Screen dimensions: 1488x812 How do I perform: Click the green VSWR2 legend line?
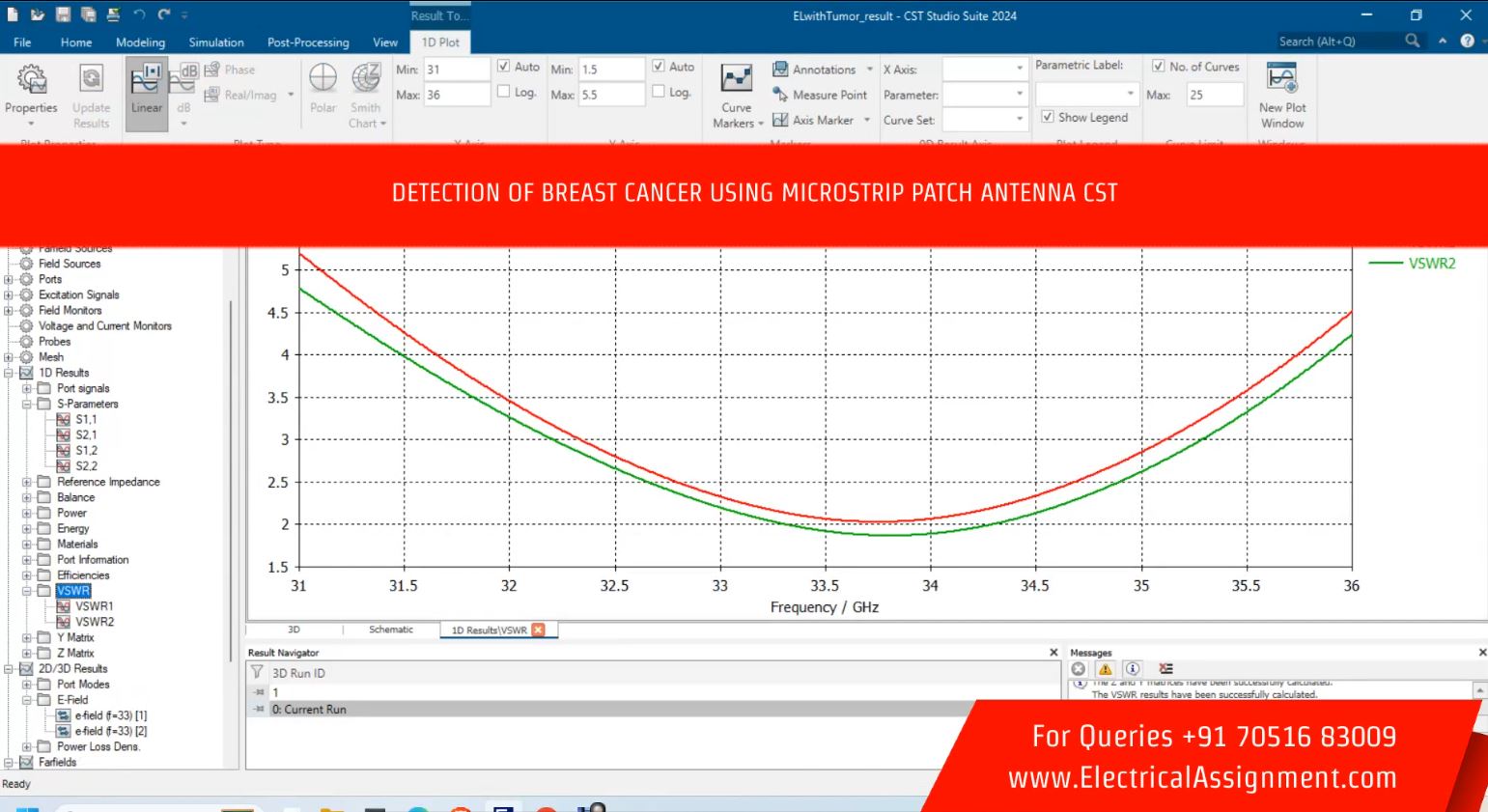1386,264
